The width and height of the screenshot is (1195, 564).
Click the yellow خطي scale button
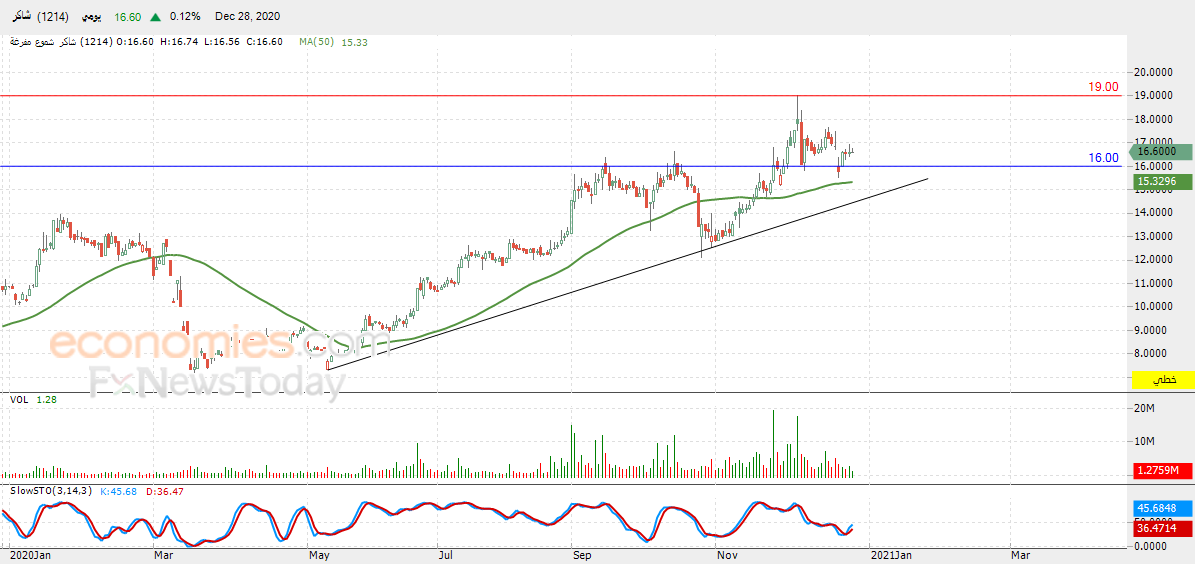click(x=1163, y=379)
